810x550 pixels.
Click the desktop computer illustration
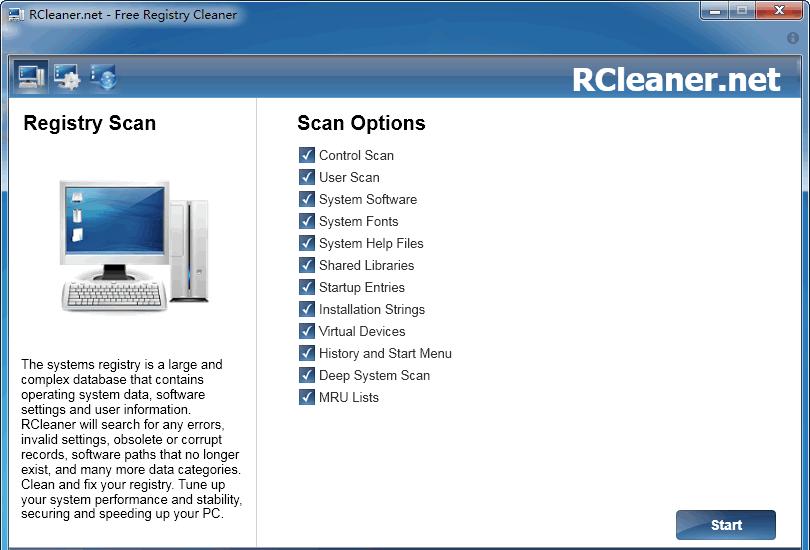coord(134,246)
